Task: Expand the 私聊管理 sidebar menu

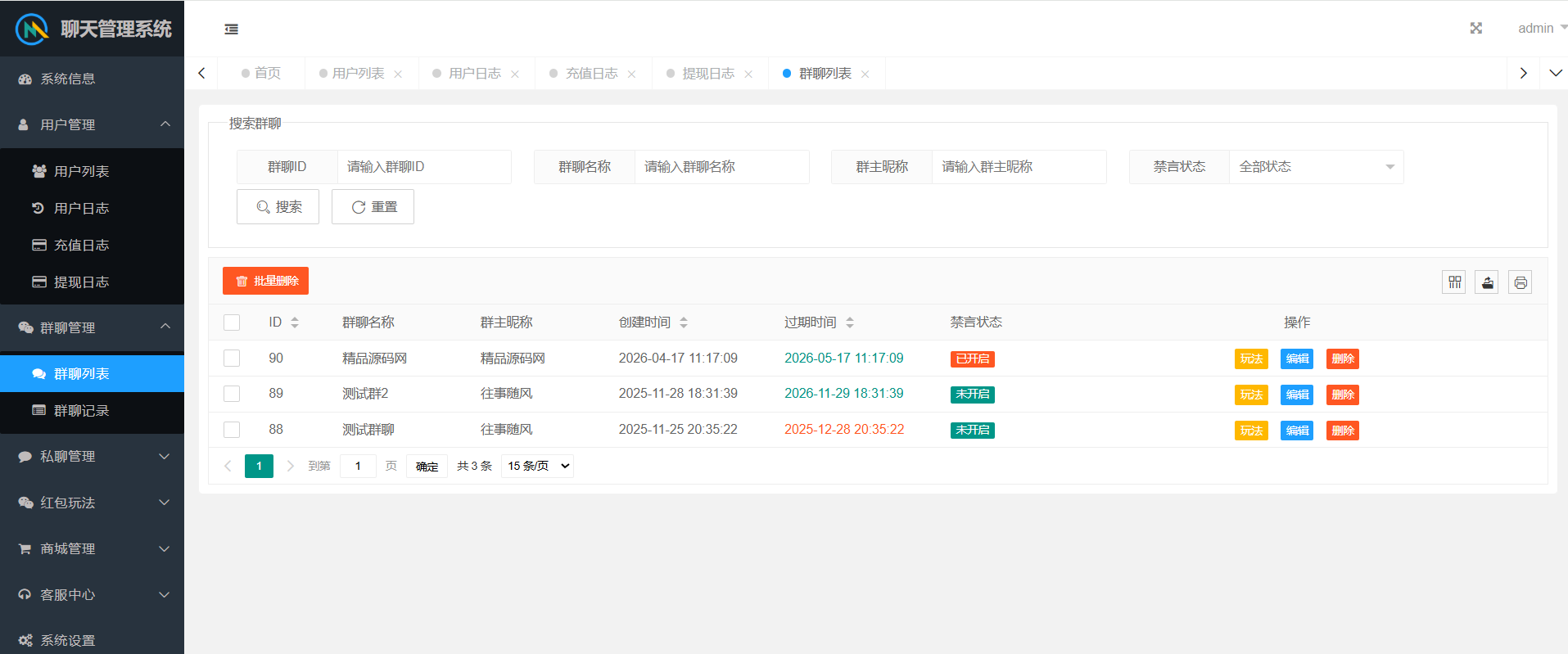Action: point(92,457)
